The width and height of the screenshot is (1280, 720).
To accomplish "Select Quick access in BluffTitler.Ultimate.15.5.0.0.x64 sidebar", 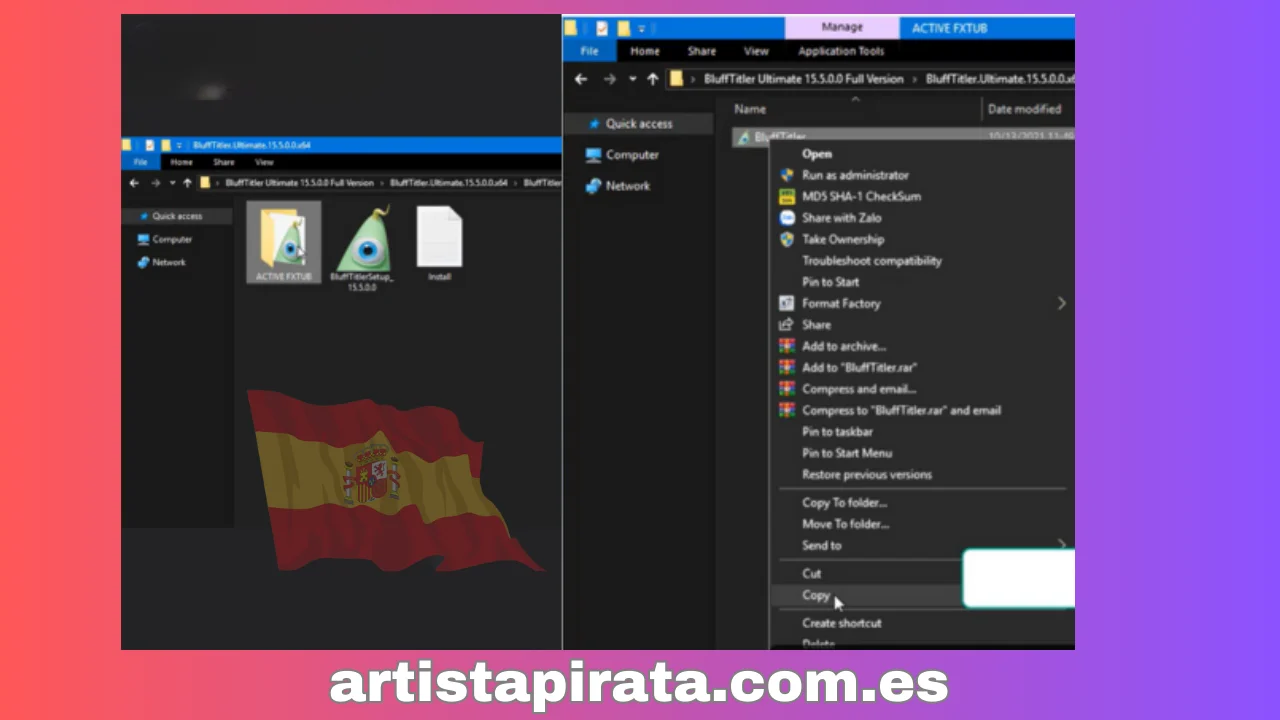I will (x=177, y=216).
